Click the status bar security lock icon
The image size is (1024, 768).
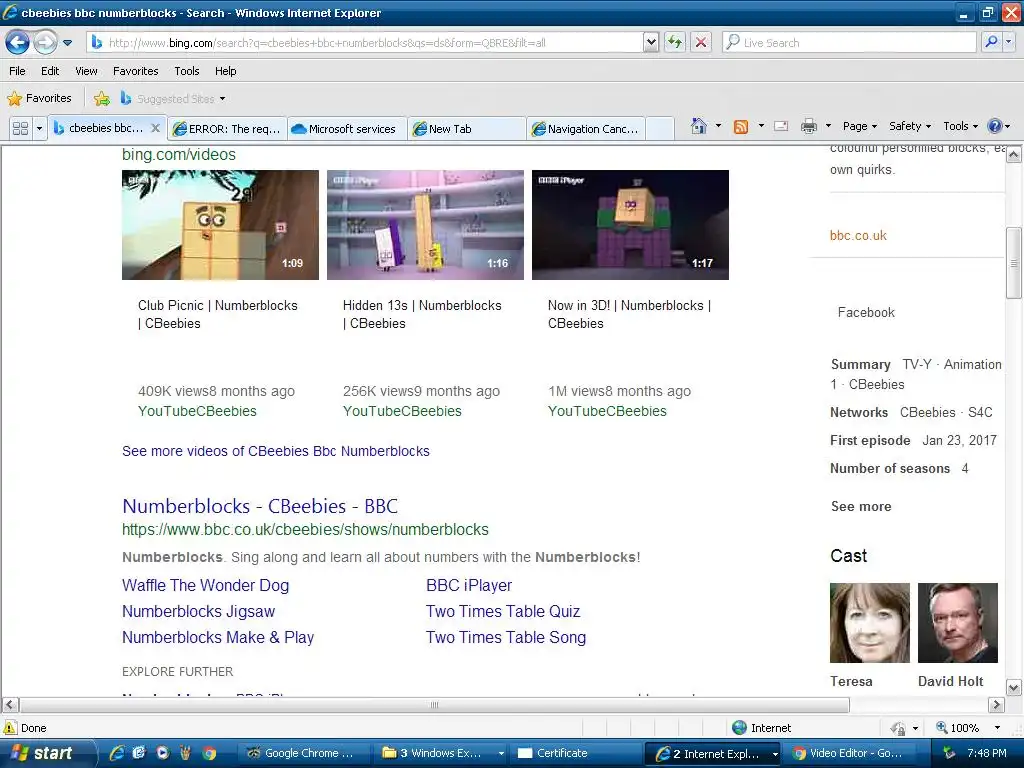tap(898, 728)
